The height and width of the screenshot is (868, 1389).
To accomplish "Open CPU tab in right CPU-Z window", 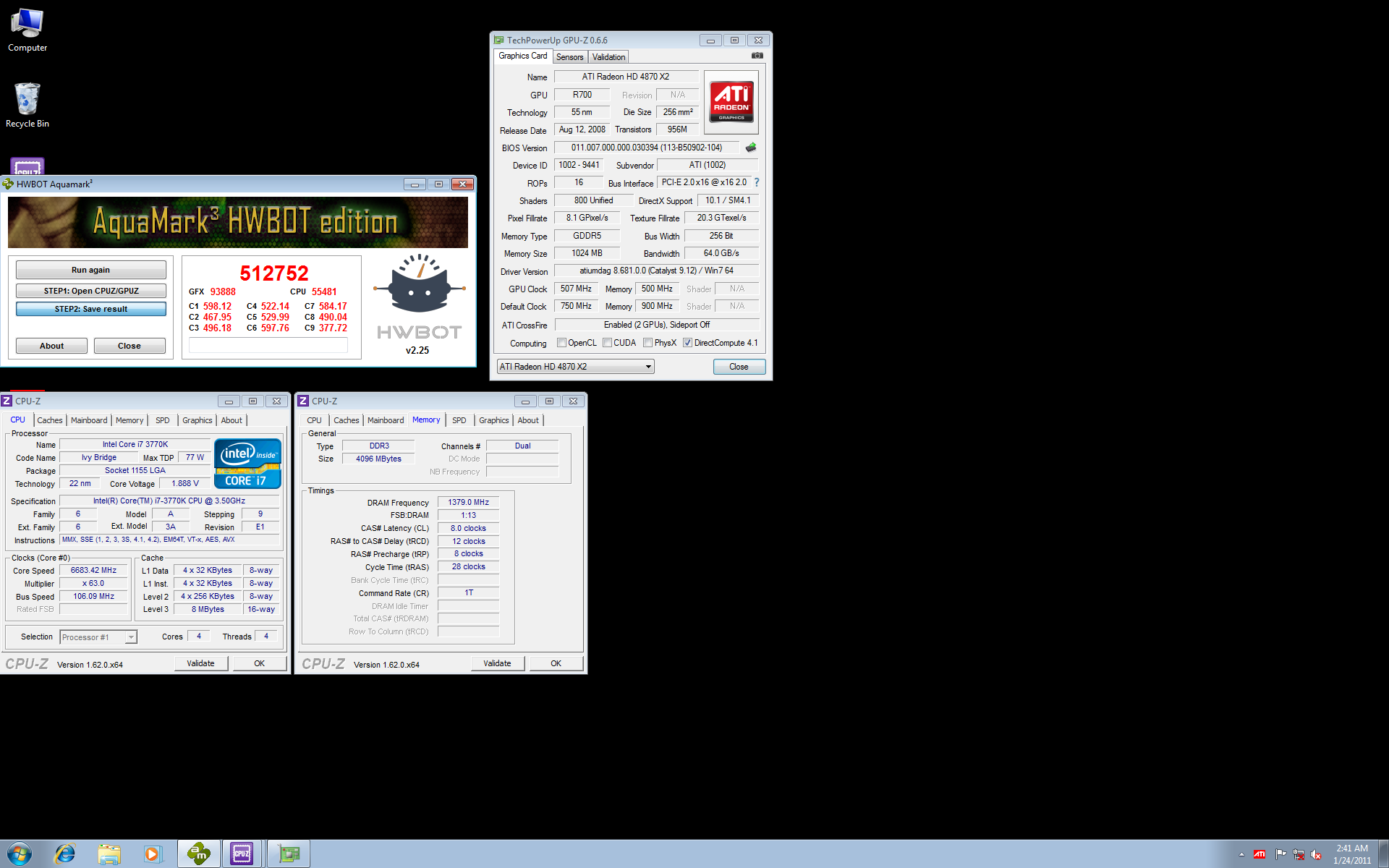I will point(314,420).
